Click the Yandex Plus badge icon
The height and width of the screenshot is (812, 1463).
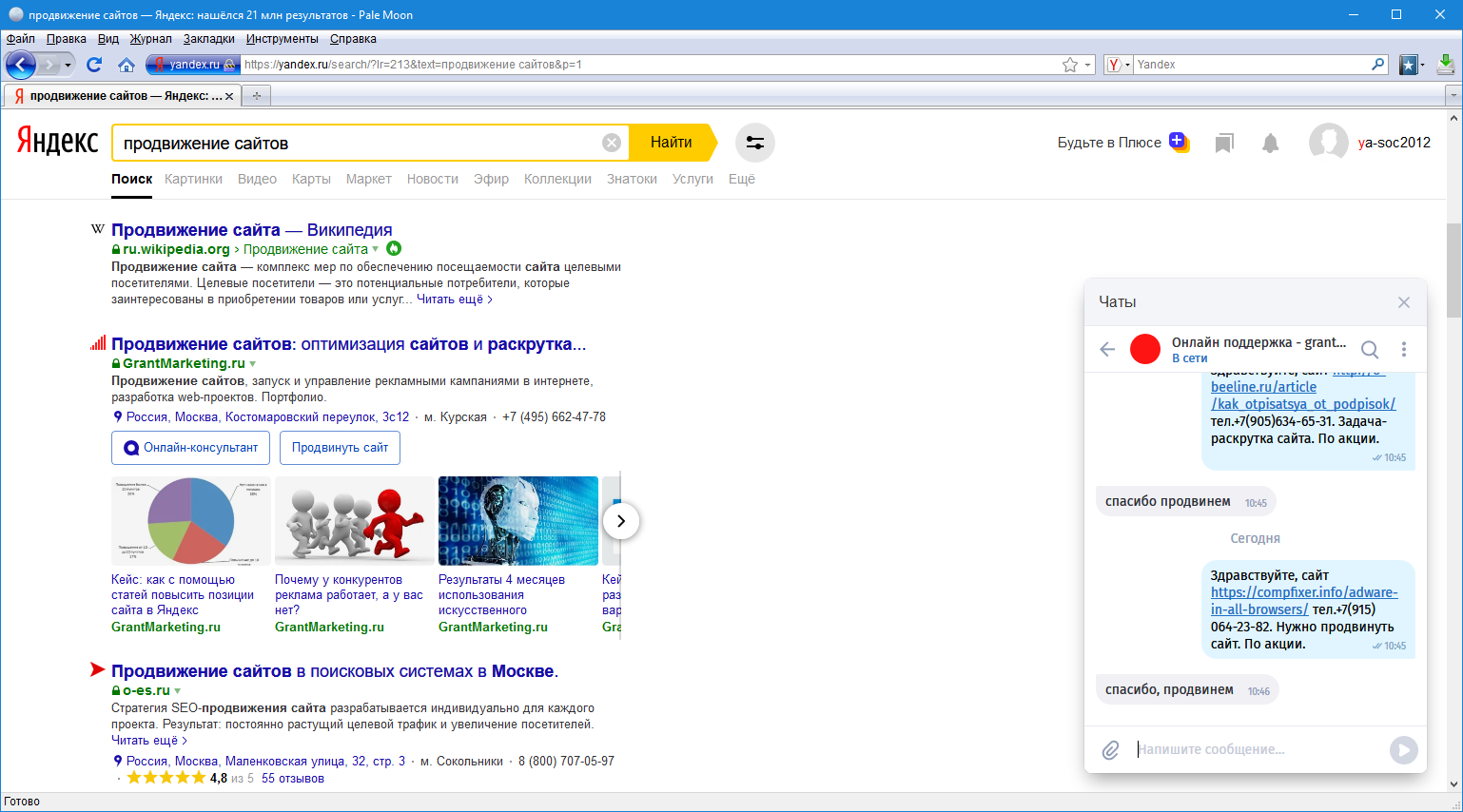click(x=1180, y=142)
